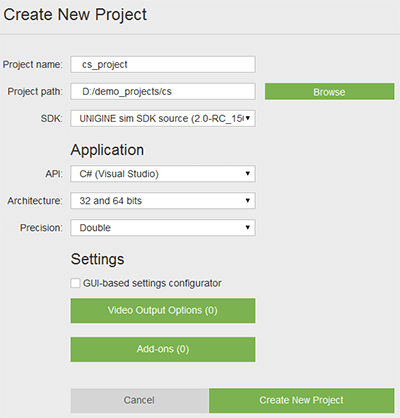Click the Create New Project title heading
400x418 pixels.
(x=75, y=15)
